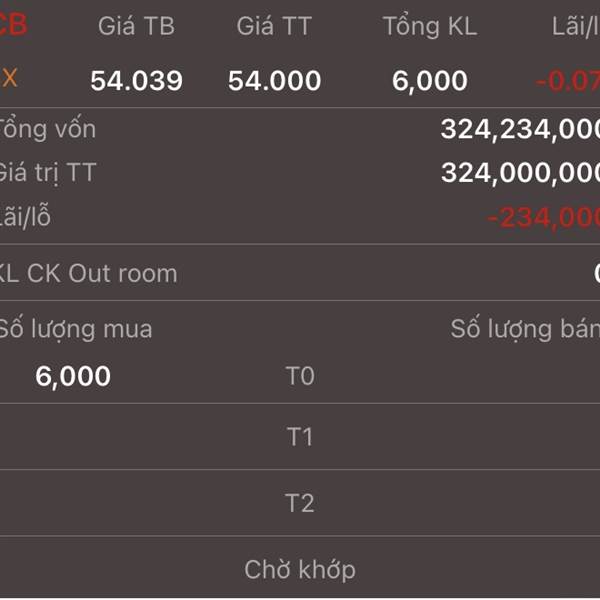Tap the T2 settlement row
This screenshot has width=600, height=600.
(x=300, y=503)
